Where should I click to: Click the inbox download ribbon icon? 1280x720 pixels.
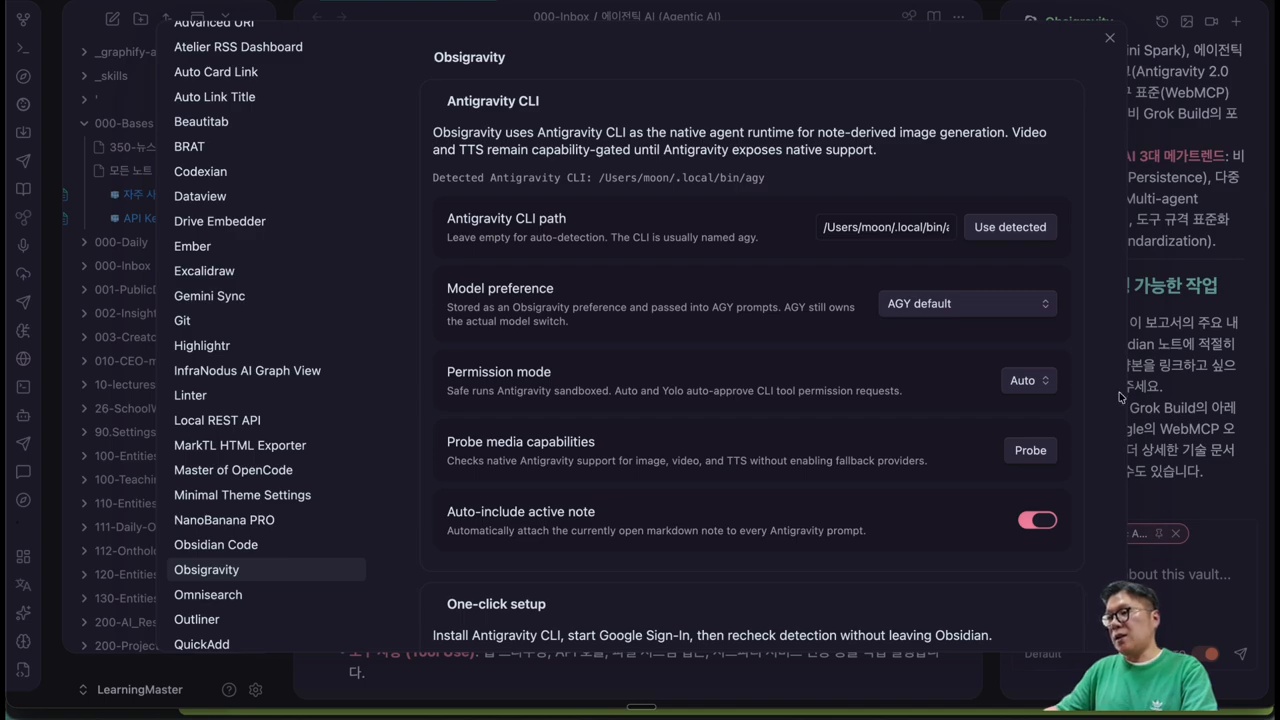23,132
